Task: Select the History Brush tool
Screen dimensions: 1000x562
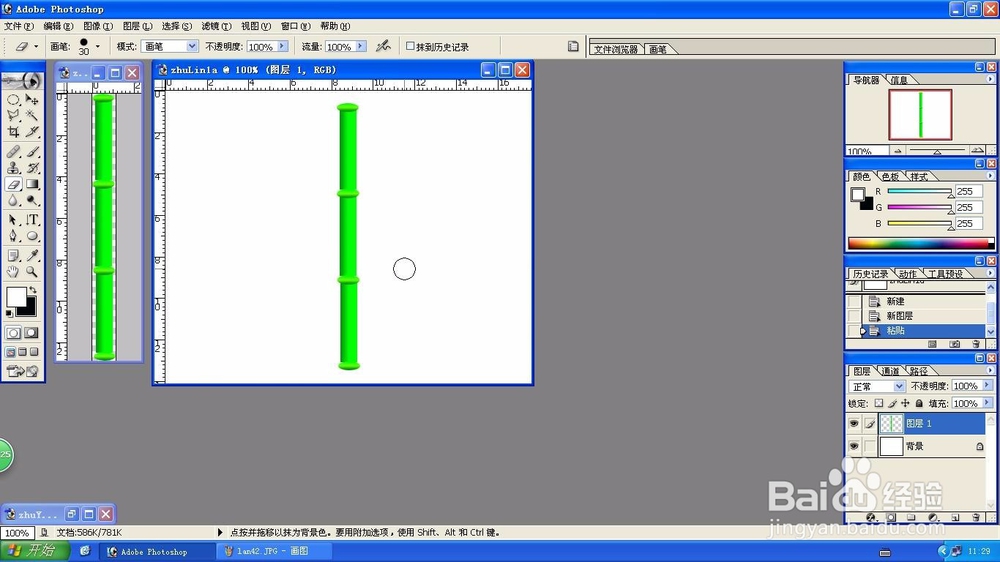Action: [32, 168]
